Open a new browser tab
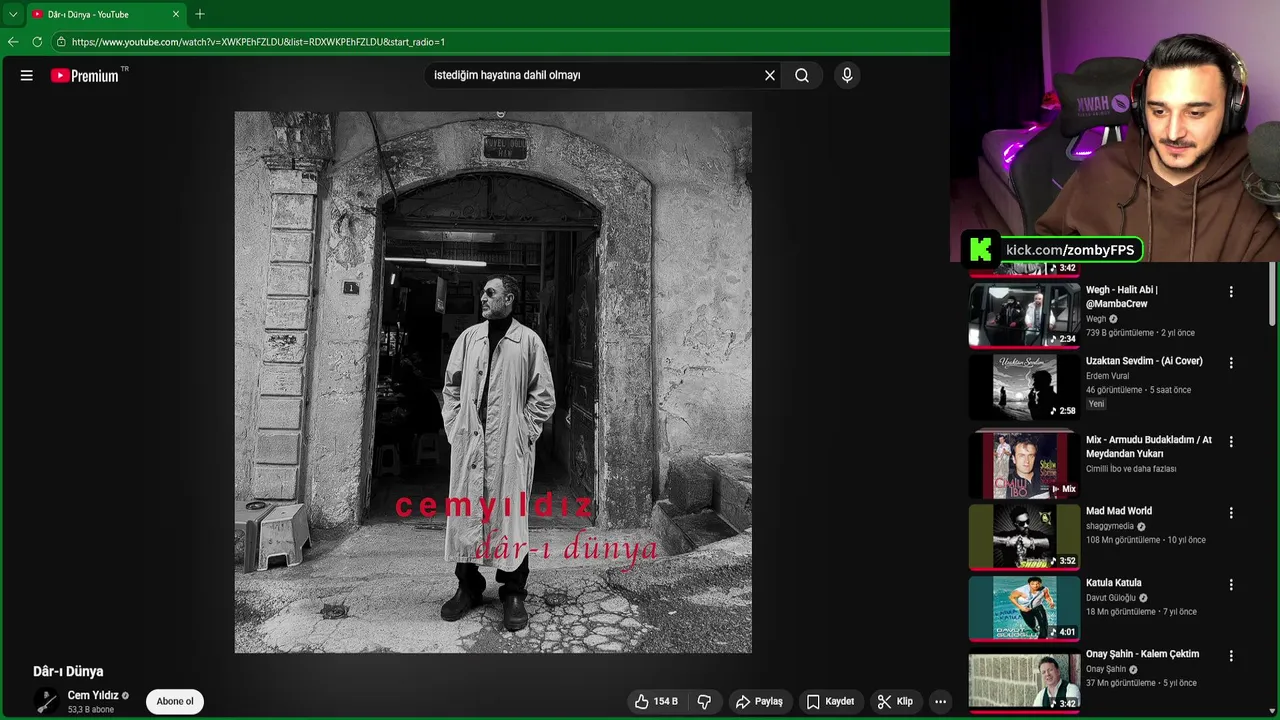The image size is (1280, 720). pos(200,14)
